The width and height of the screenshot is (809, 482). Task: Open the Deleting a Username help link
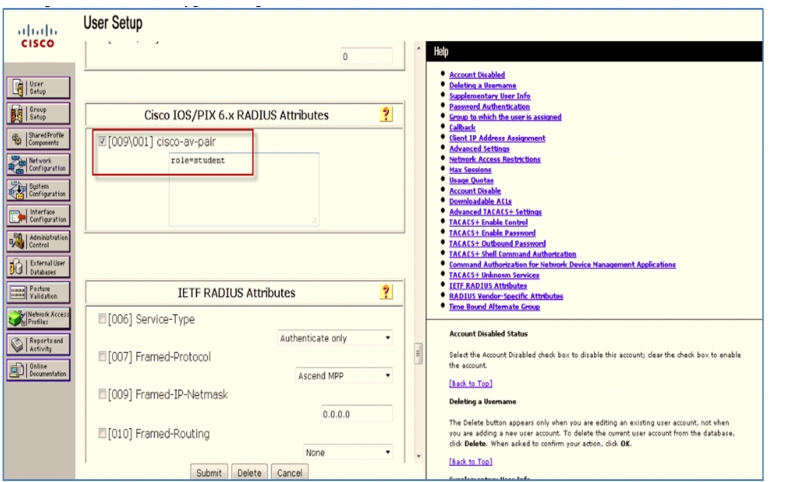(482, 85)
